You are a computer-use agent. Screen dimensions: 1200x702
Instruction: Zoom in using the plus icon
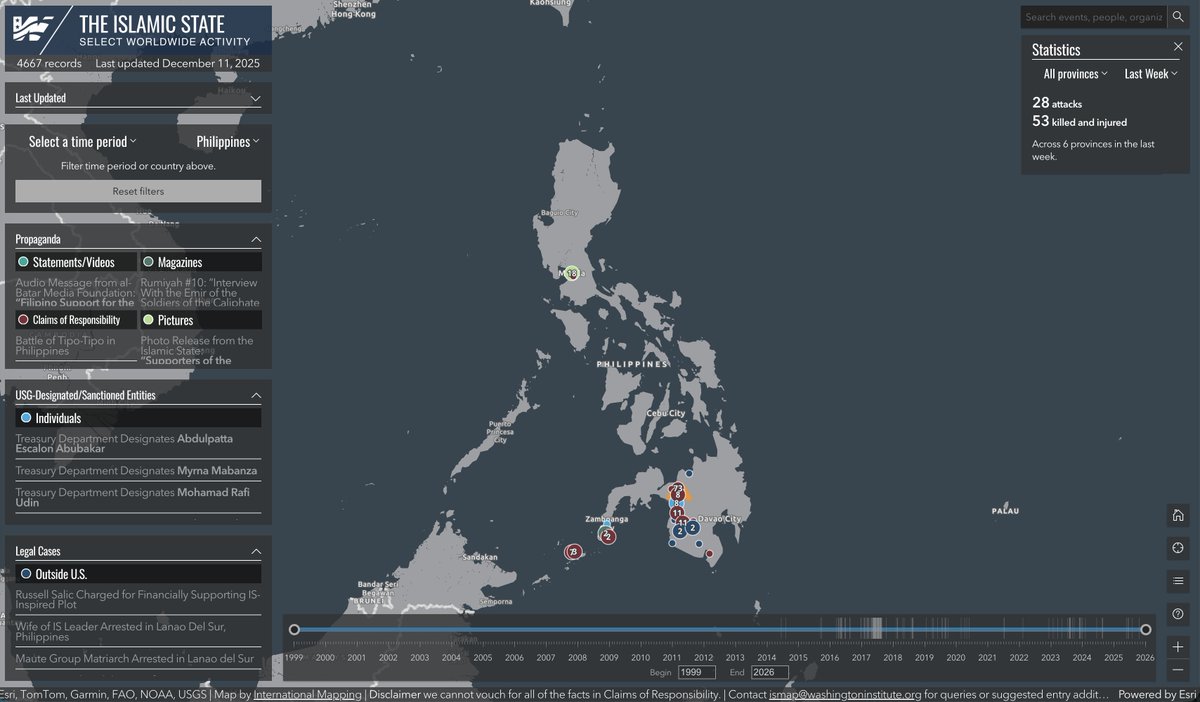pyautogui.click(x=1178, y=647)
